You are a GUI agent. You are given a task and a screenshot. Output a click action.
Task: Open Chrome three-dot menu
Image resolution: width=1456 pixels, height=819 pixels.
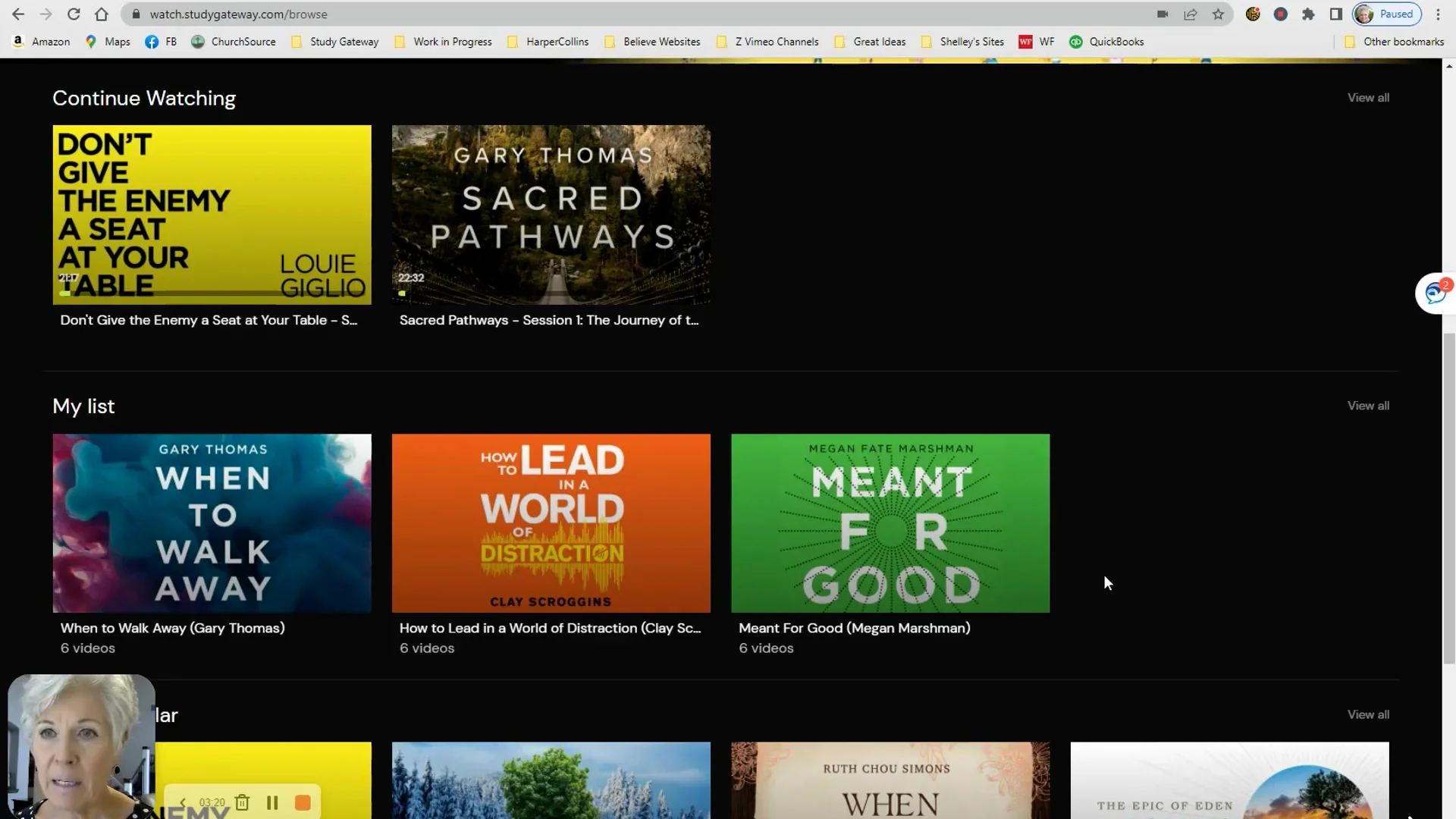[1438, 14]
